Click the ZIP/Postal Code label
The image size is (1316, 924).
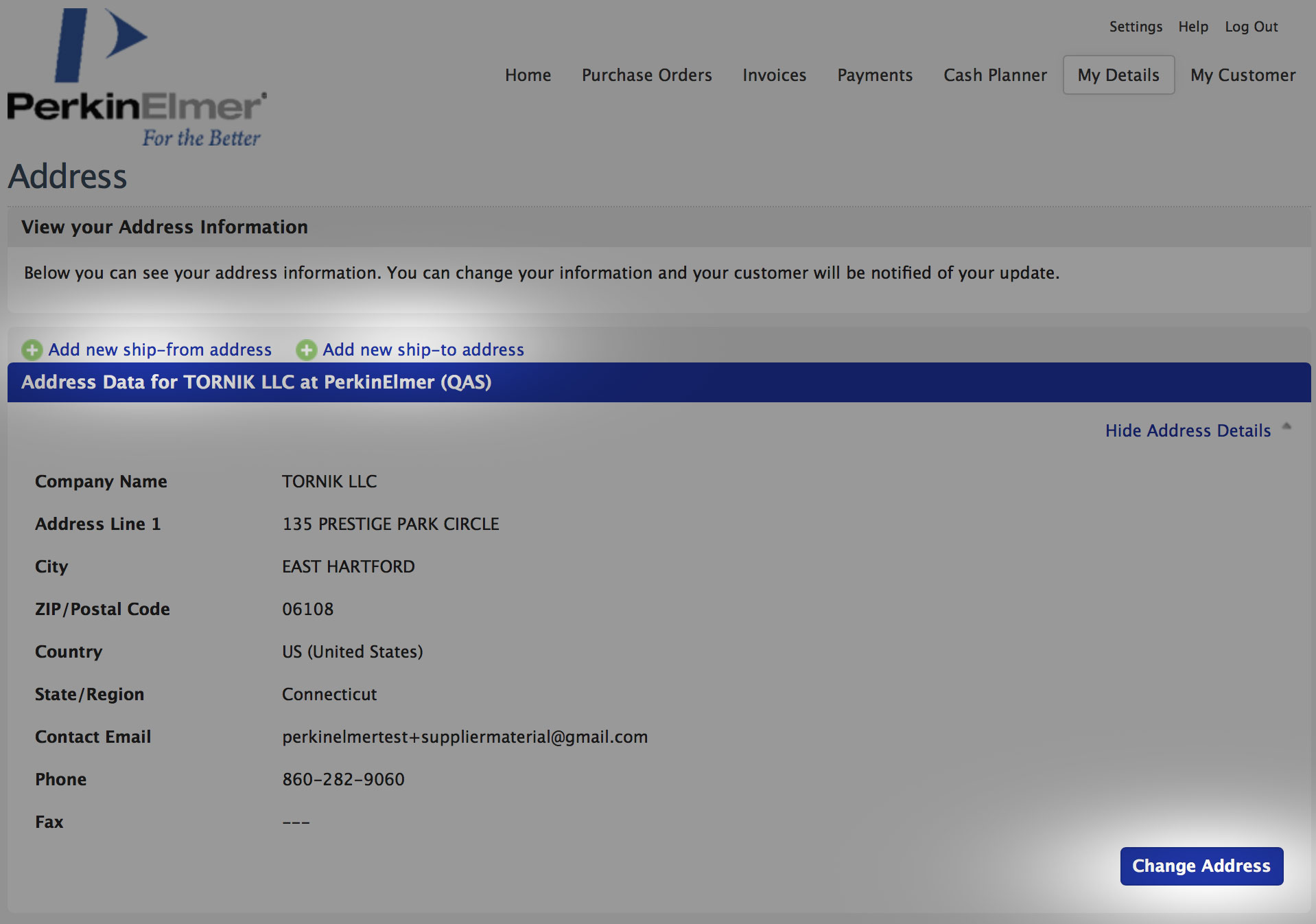tap(102, 609)
